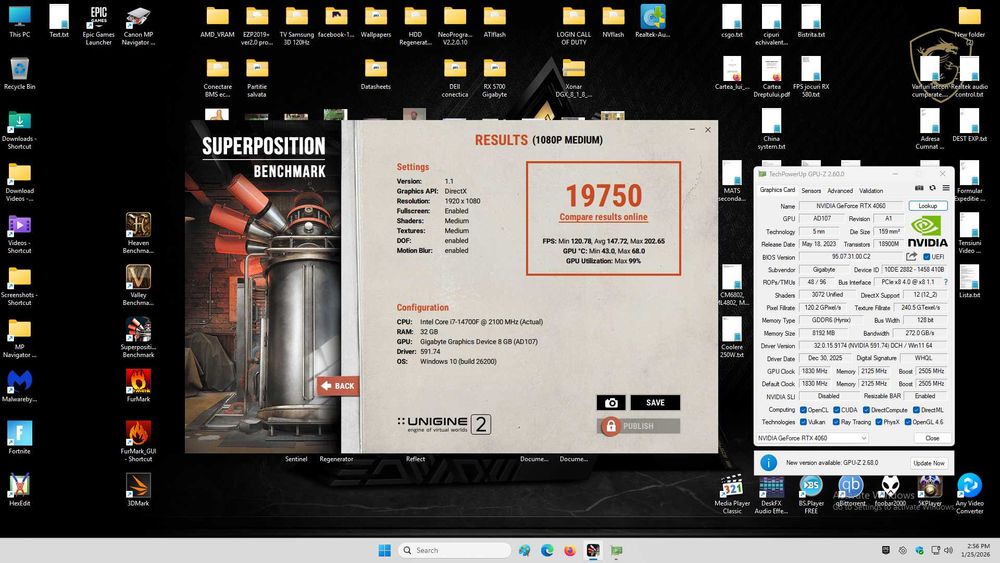
Task: Open the Heaven Benchmark desktop icon
Action: pyautogui.click(x=138, y=233)
